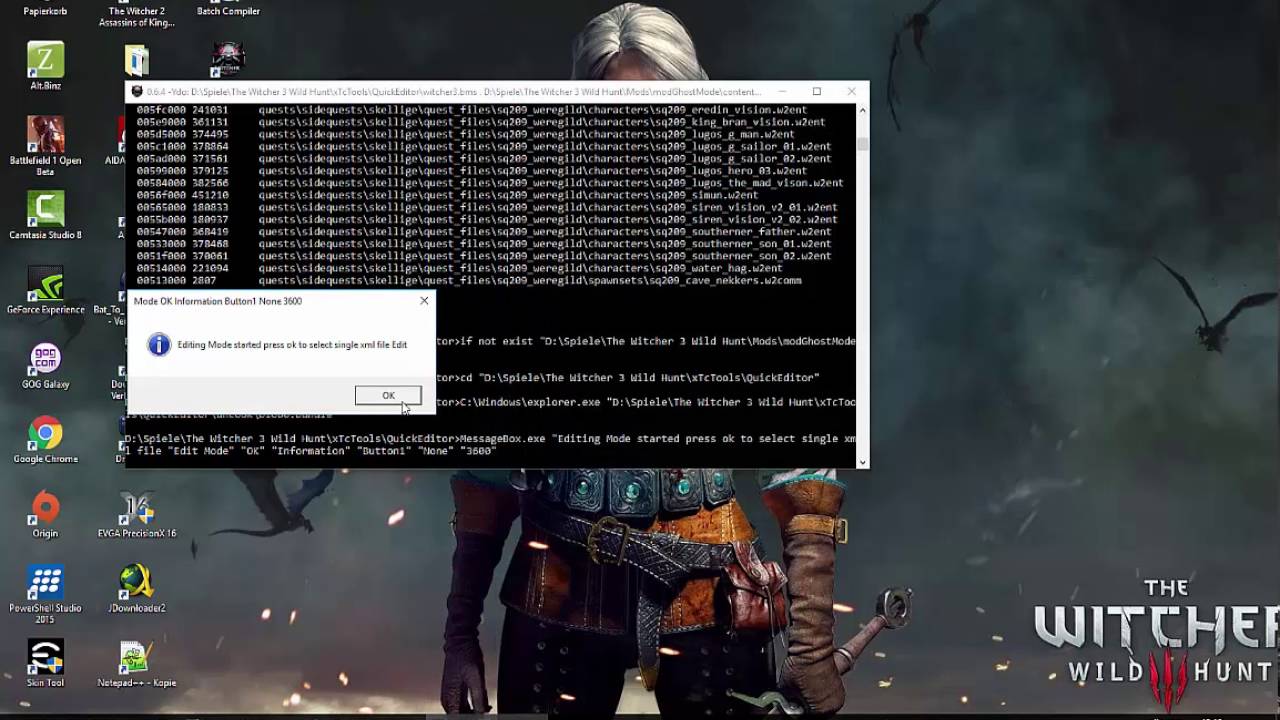The image size is (1280, 720).
Task: Click the sq209_king_bran_vision.w2ent console line
Action: [481, 122]
